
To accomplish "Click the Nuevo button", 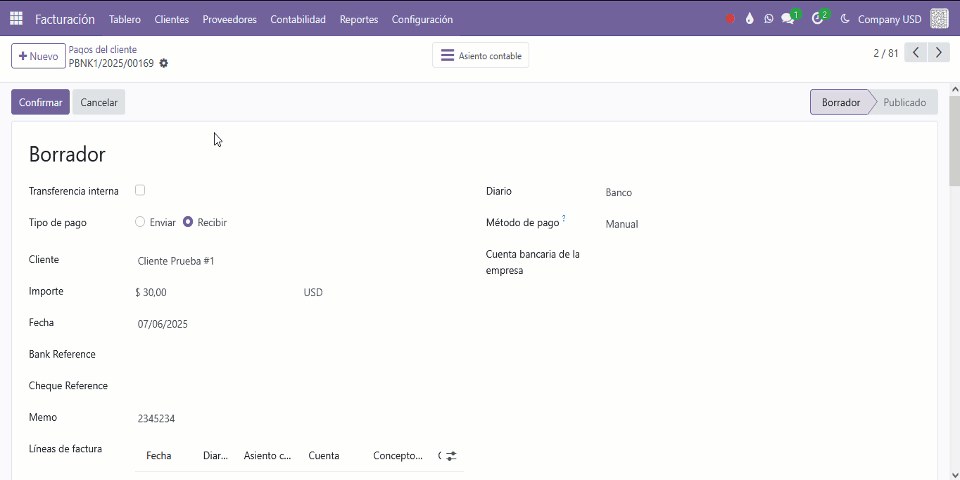I will click(x=38, y=56).
